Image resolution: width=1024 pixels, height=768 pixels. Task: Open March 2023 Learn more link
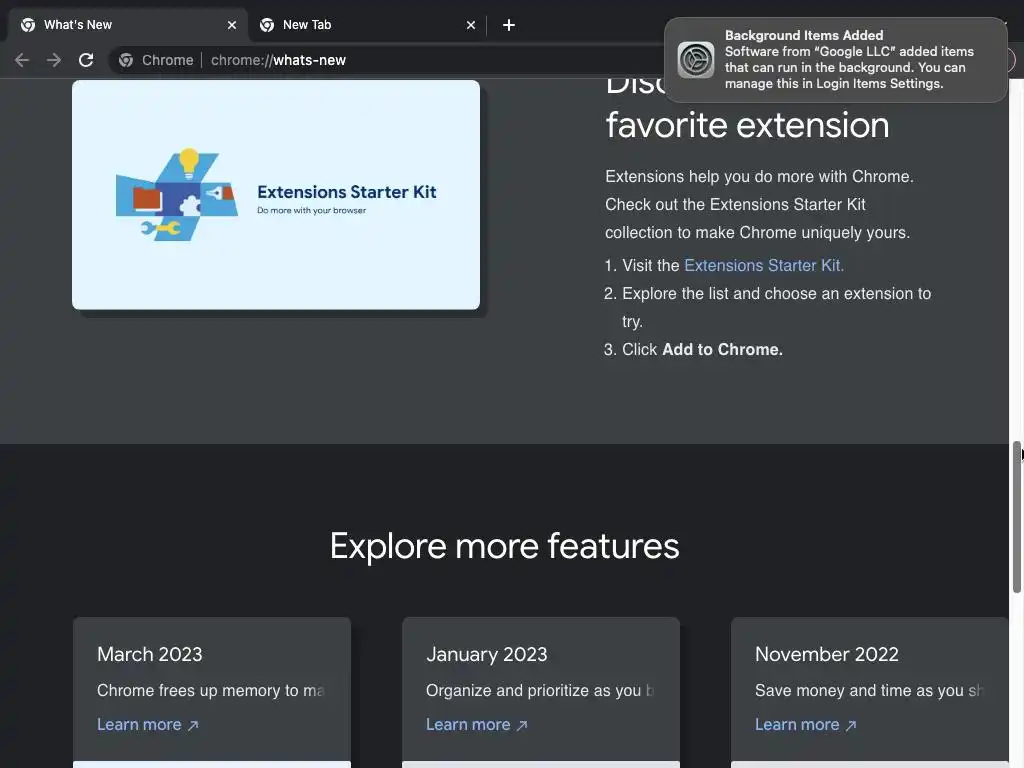pos(147,724)
